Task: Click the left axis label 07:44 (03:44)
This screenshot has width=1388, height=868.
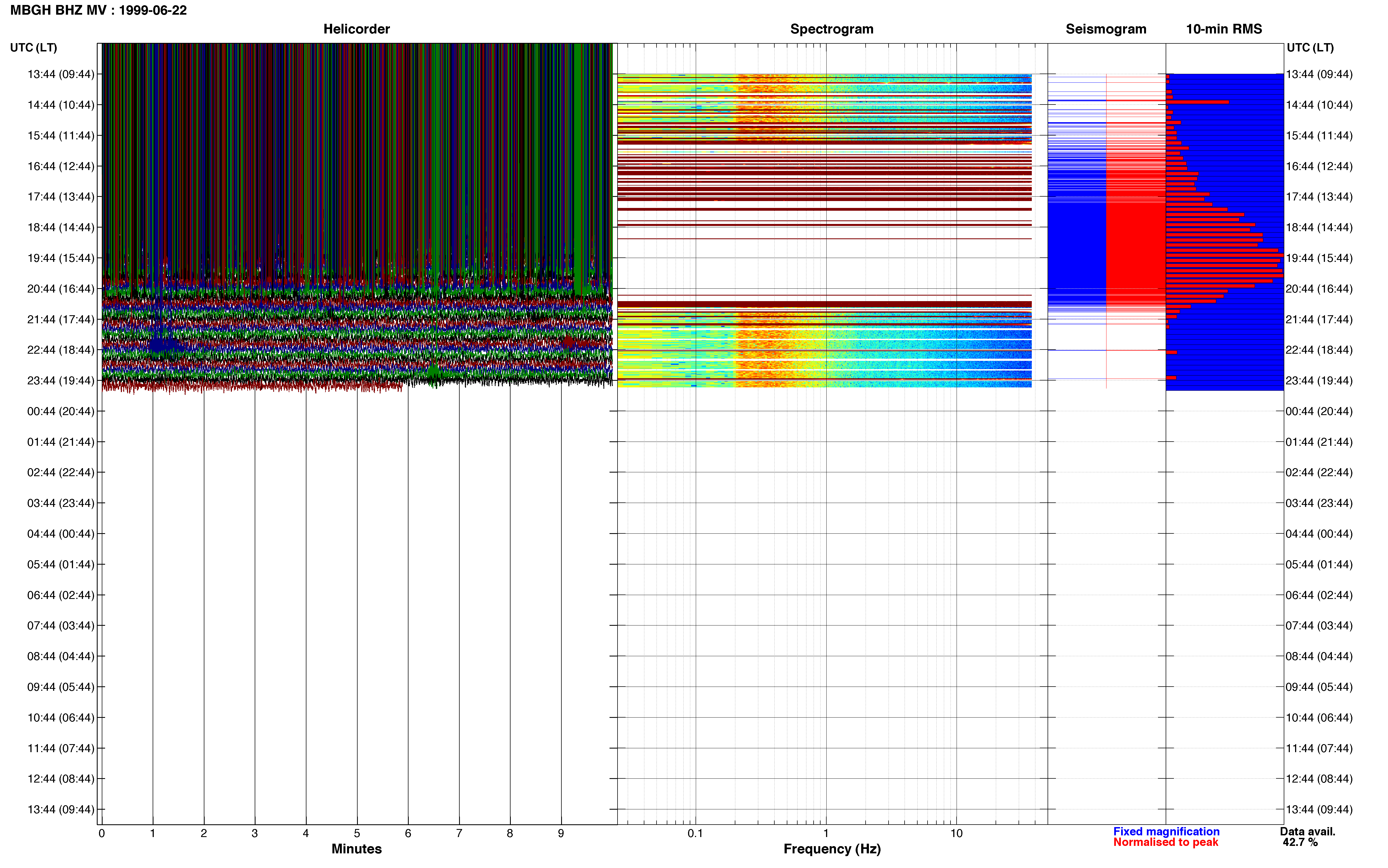Action: pos(61,625)
